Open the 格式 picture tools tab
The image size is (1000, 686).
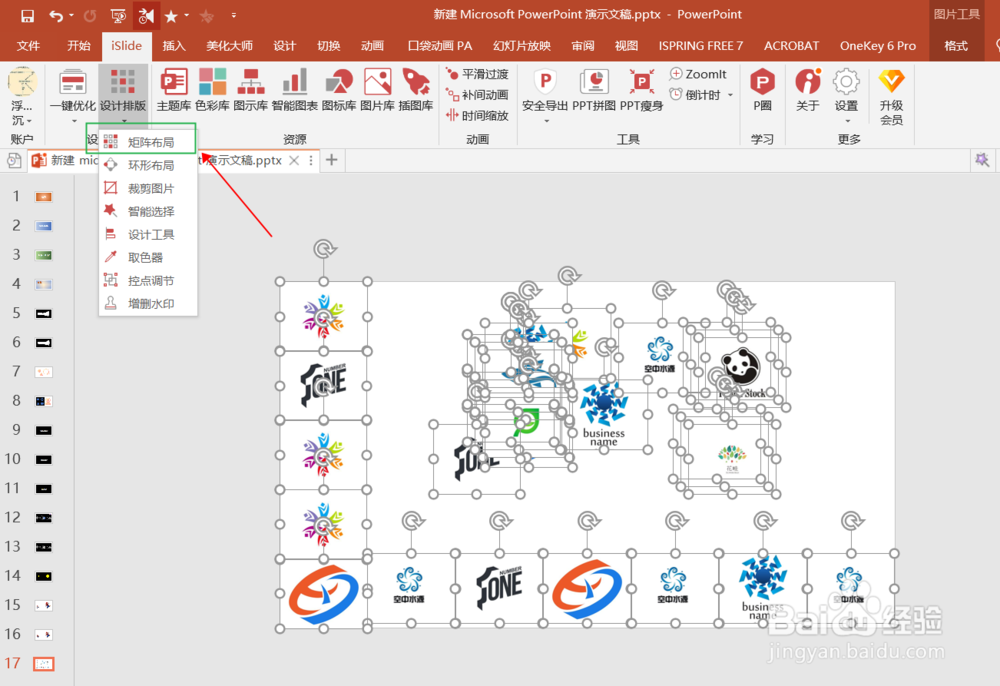(956, 46)
